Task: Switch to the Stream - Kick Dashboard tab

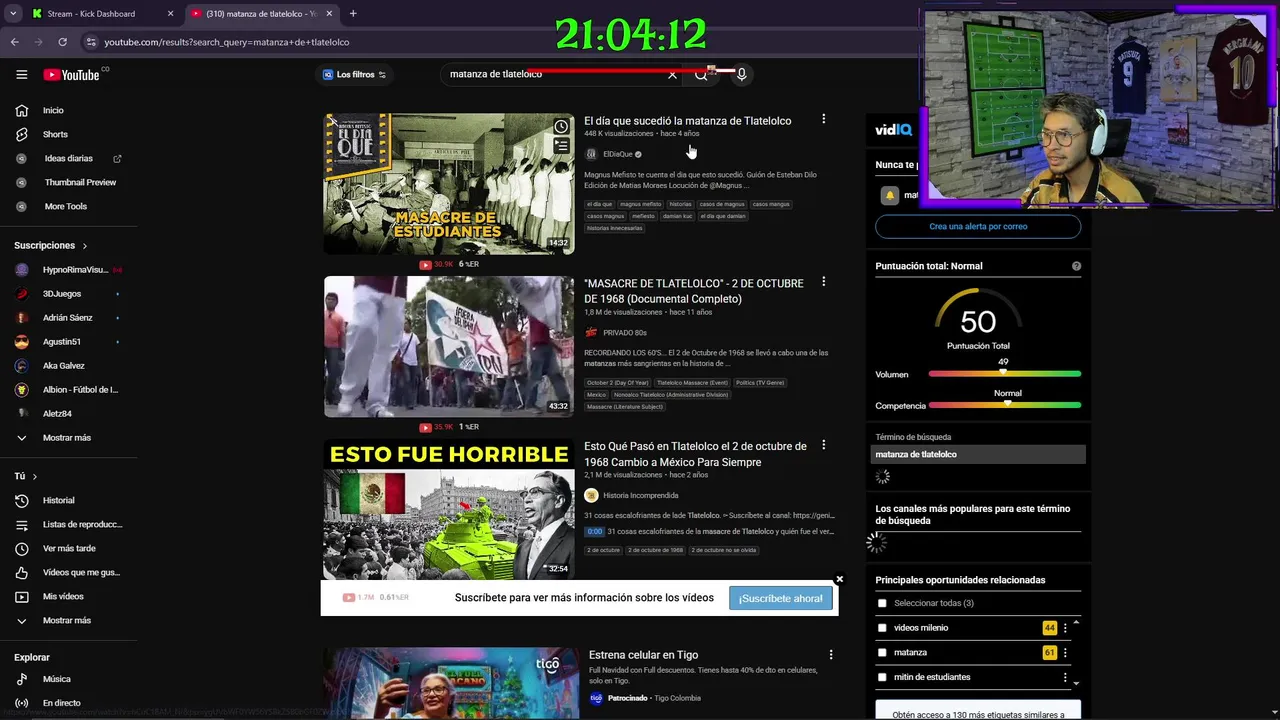Action: 100,13
